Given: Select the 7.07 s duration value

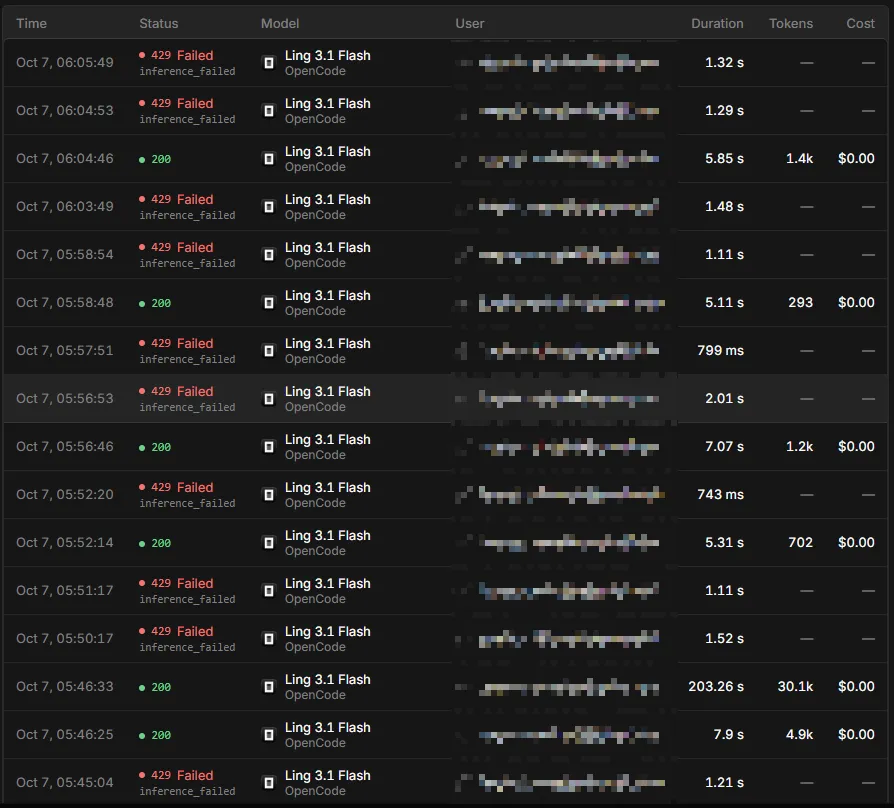Looking at the screenshot, I should [725, 446].
